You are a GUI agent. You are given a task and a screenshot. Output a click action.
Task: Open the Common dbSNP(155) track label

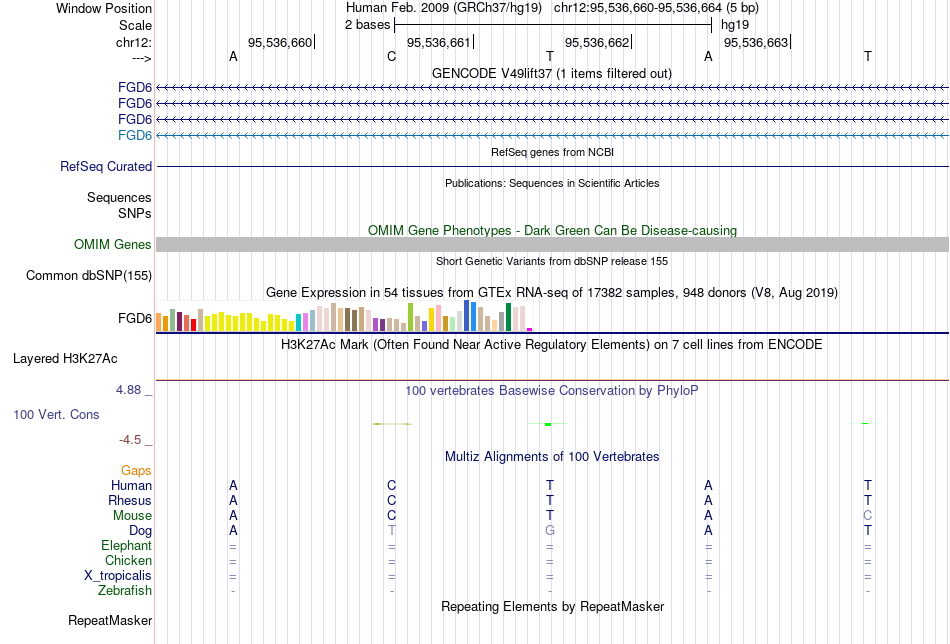pyautogui.click(x=89, y=276)
